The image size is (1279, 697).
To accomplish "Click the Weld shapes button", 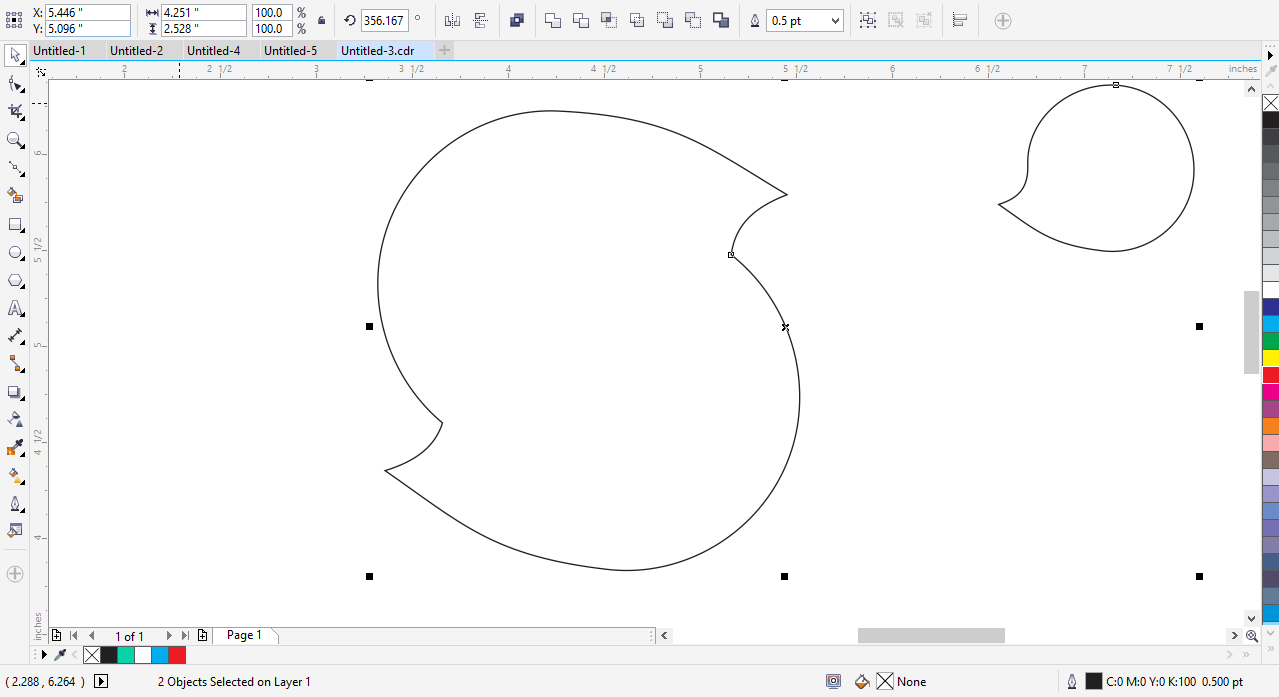I will click(553, 20).
